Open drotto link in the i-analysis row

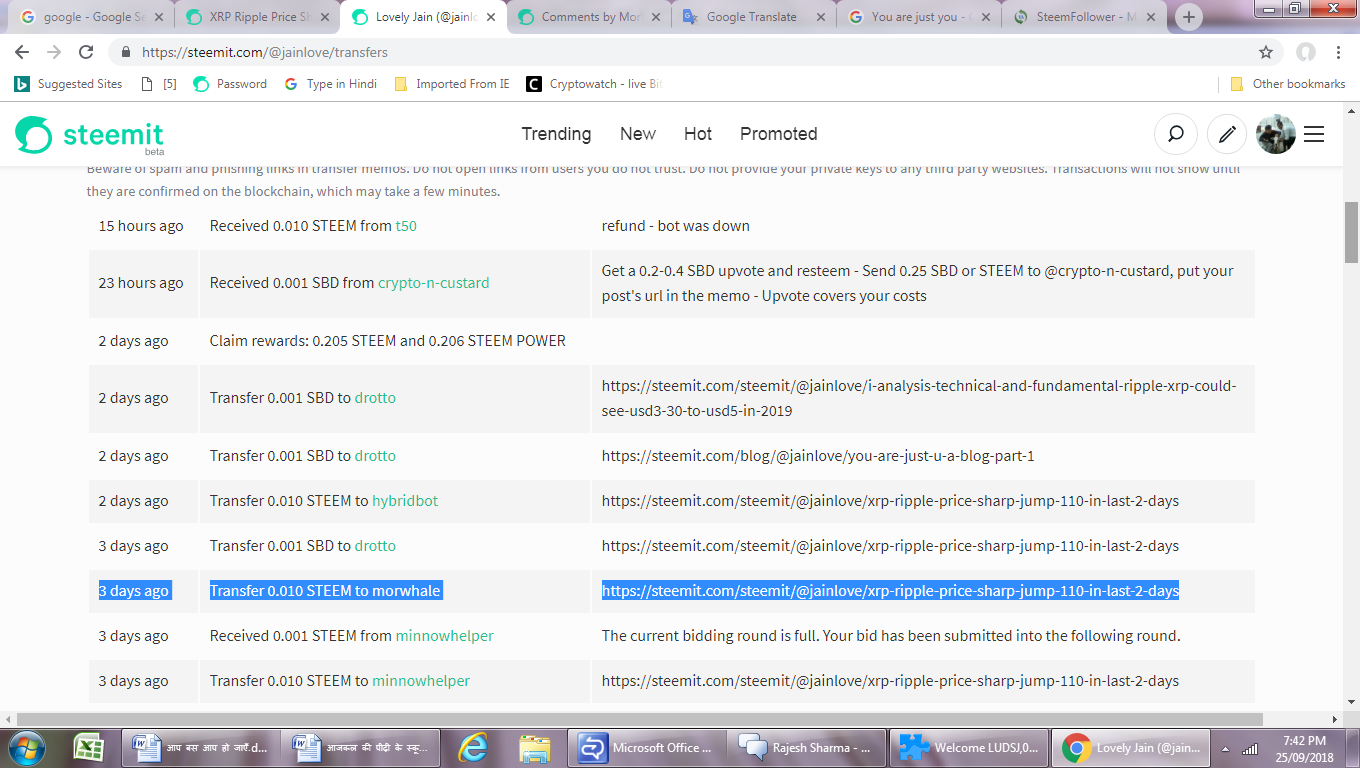point(375,398)
